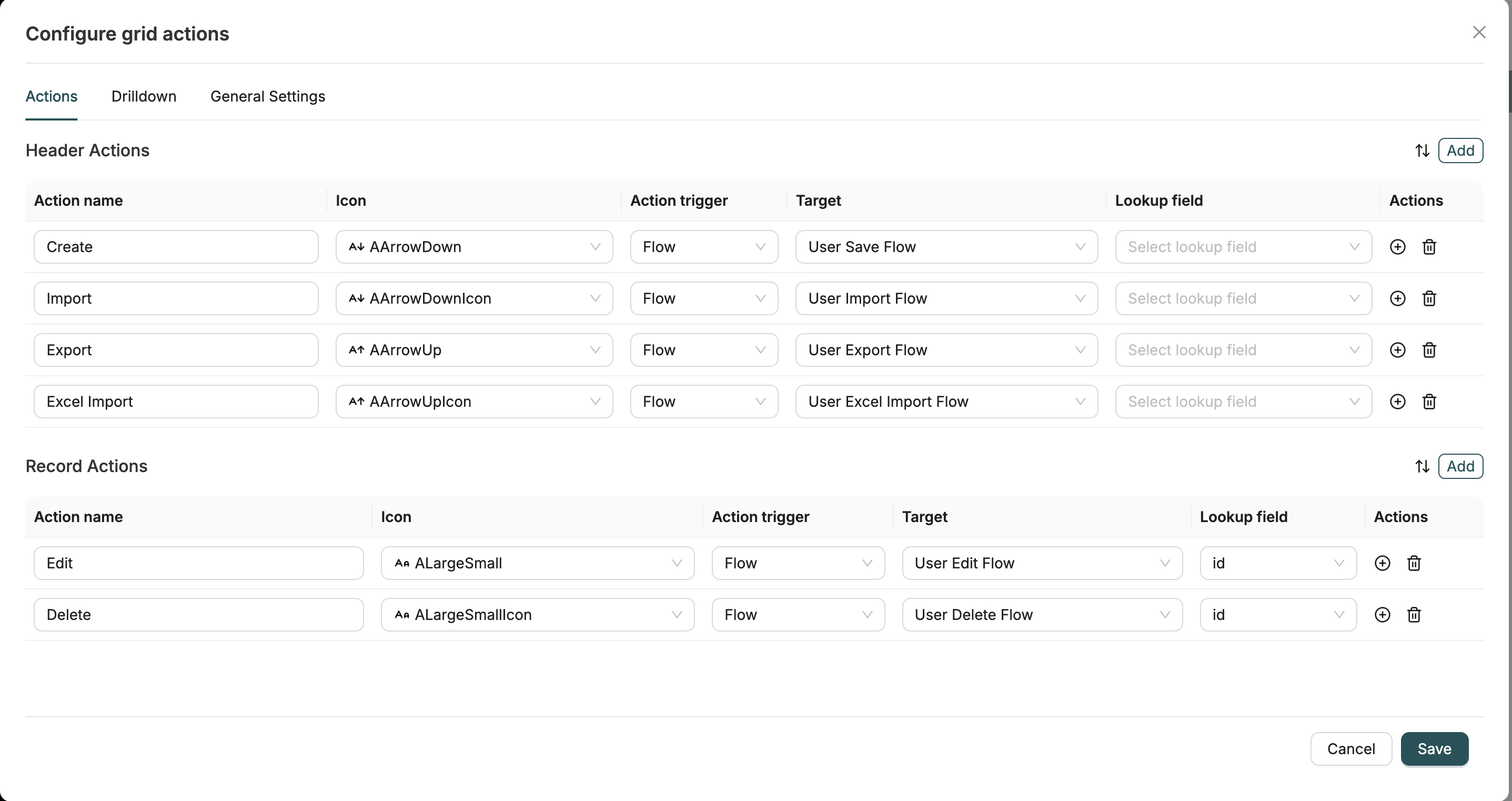Add a row below the Excel Import action

pyautogui.click(x=1397, y=401)
